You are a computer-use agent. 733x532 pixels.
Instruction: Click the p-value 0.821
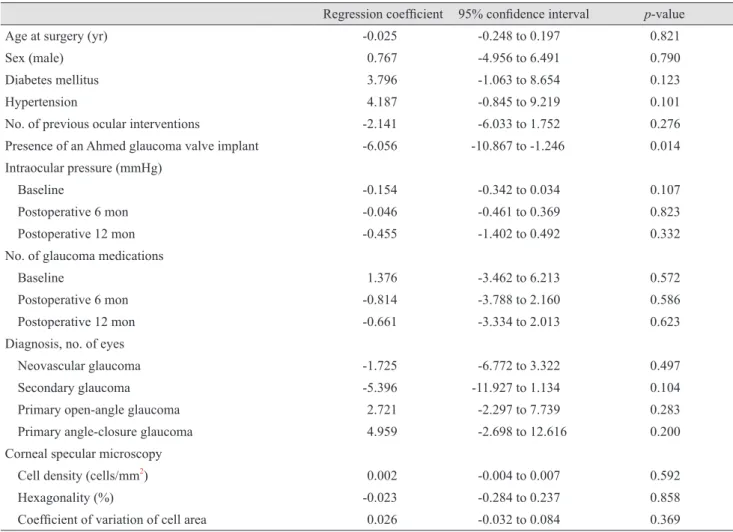665,36
